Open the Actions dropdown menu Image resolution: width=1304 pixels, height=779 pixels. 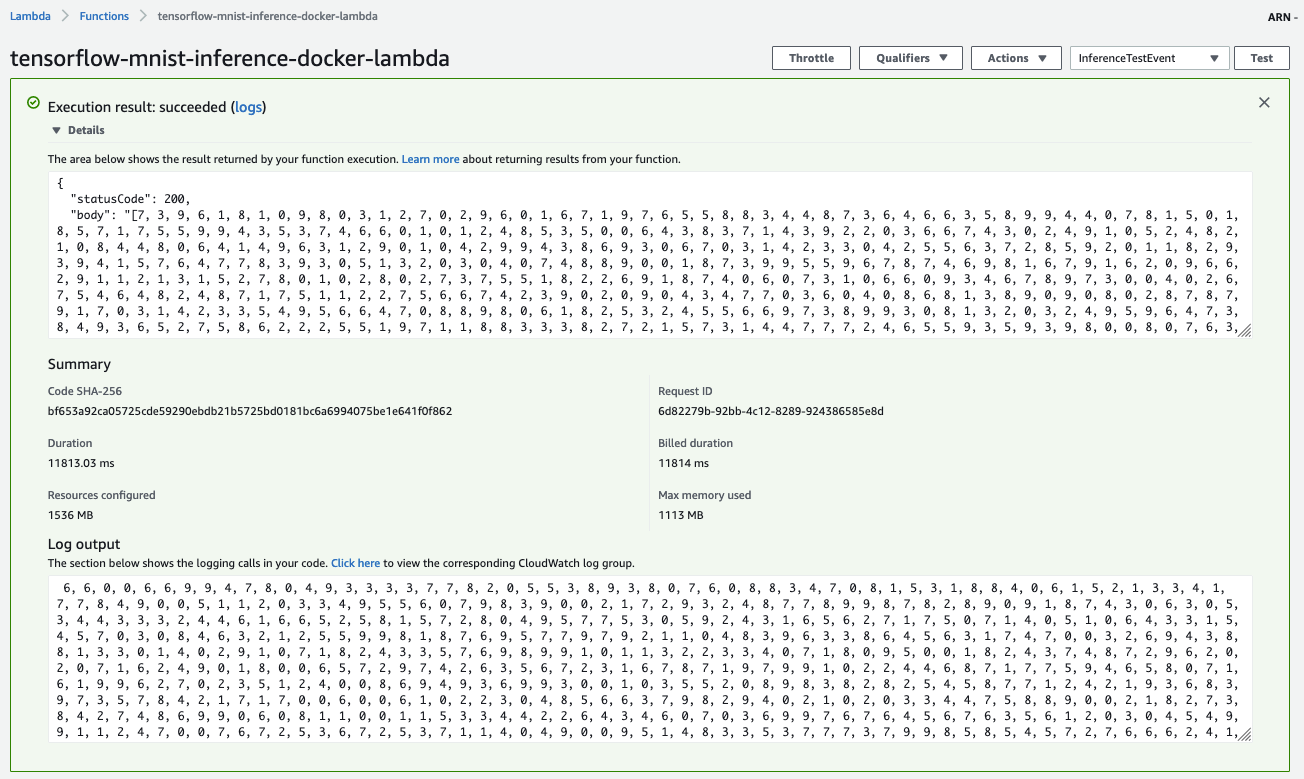pos(1016,58)
